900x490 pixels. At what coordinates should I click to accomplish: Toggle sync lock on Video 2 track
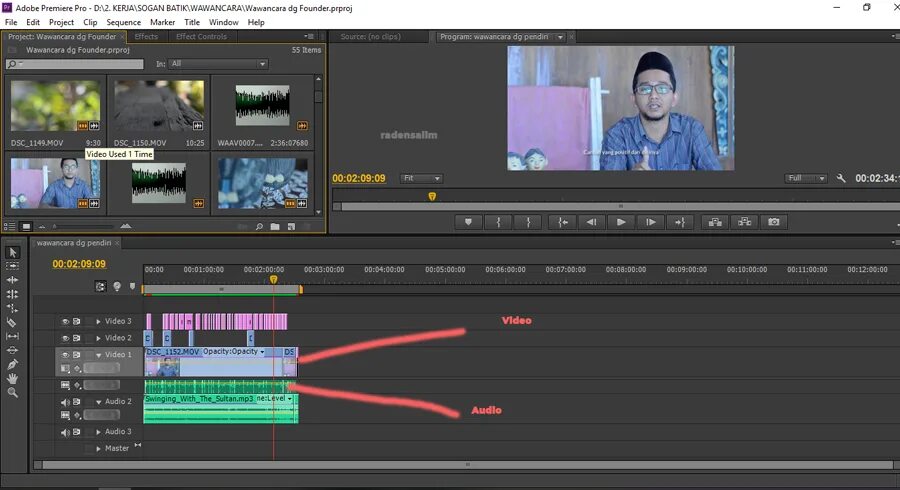click(x=76, y=339)
